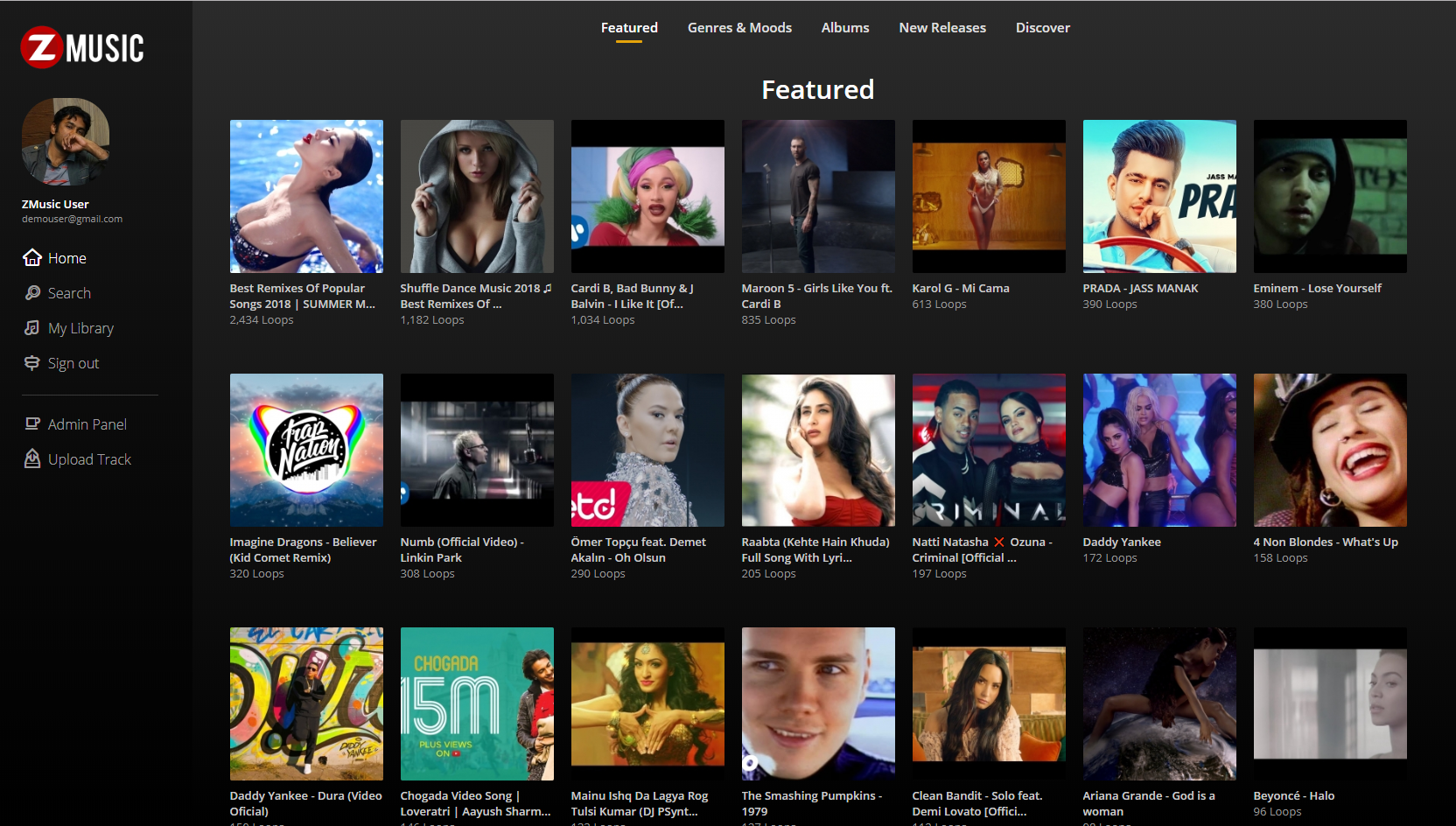Open Shuffle Dance Music 2018 thumbnail
Image resolution: width=1456 pixels, height=826 pixels.
[x=477, y=196]
